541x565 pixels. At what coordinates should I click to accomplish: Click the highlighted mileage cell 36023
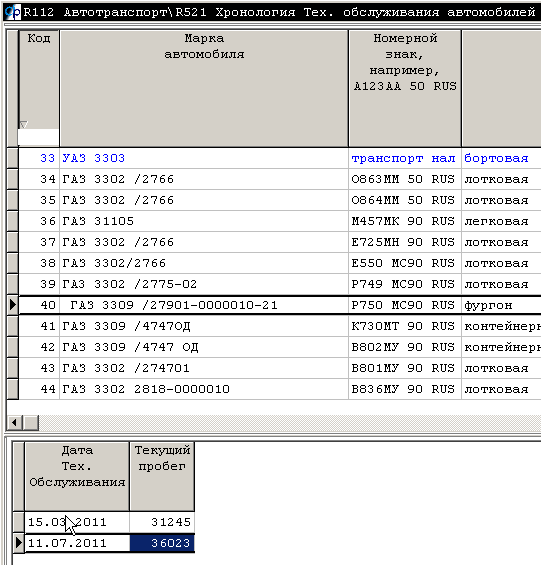pos(162,543)
